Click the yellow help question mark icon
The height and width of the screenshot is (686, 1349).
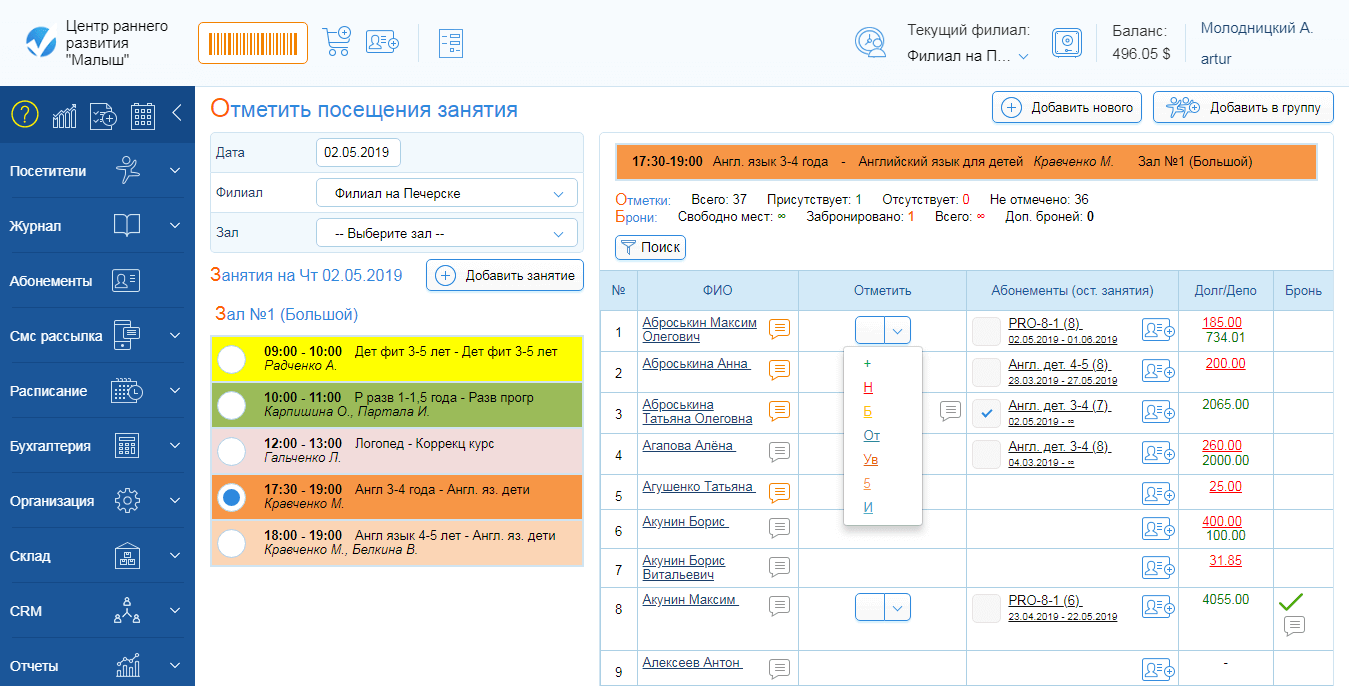24,115
